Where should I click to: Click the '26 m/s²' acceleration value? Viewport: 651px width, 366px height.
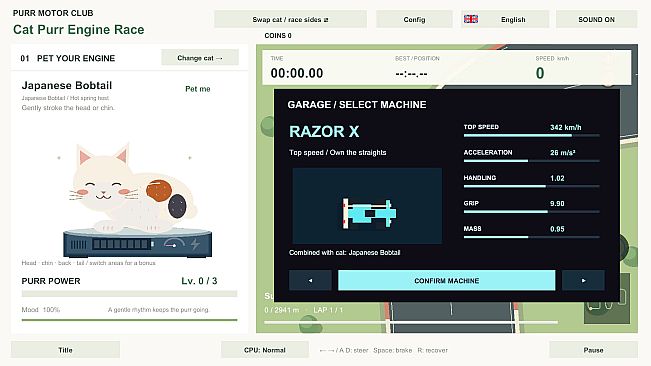click(x=563, y=153)
